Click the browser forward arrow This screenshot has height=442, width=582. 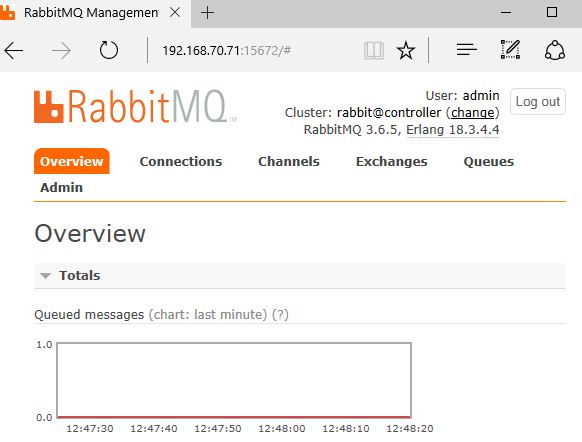click(x=61, y=50)
